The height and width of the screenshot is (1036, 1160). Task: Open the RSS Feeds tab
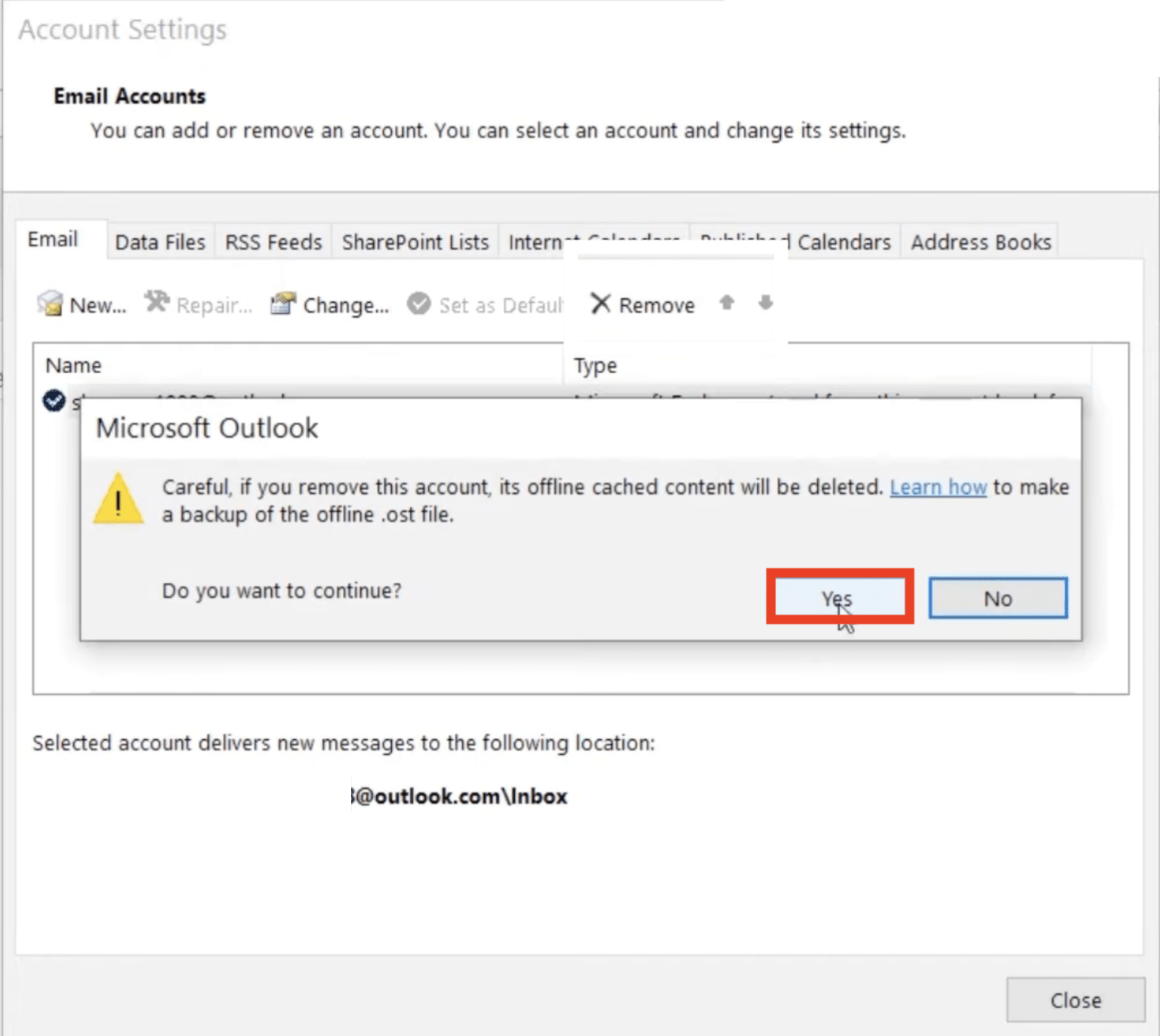point(273,242)
